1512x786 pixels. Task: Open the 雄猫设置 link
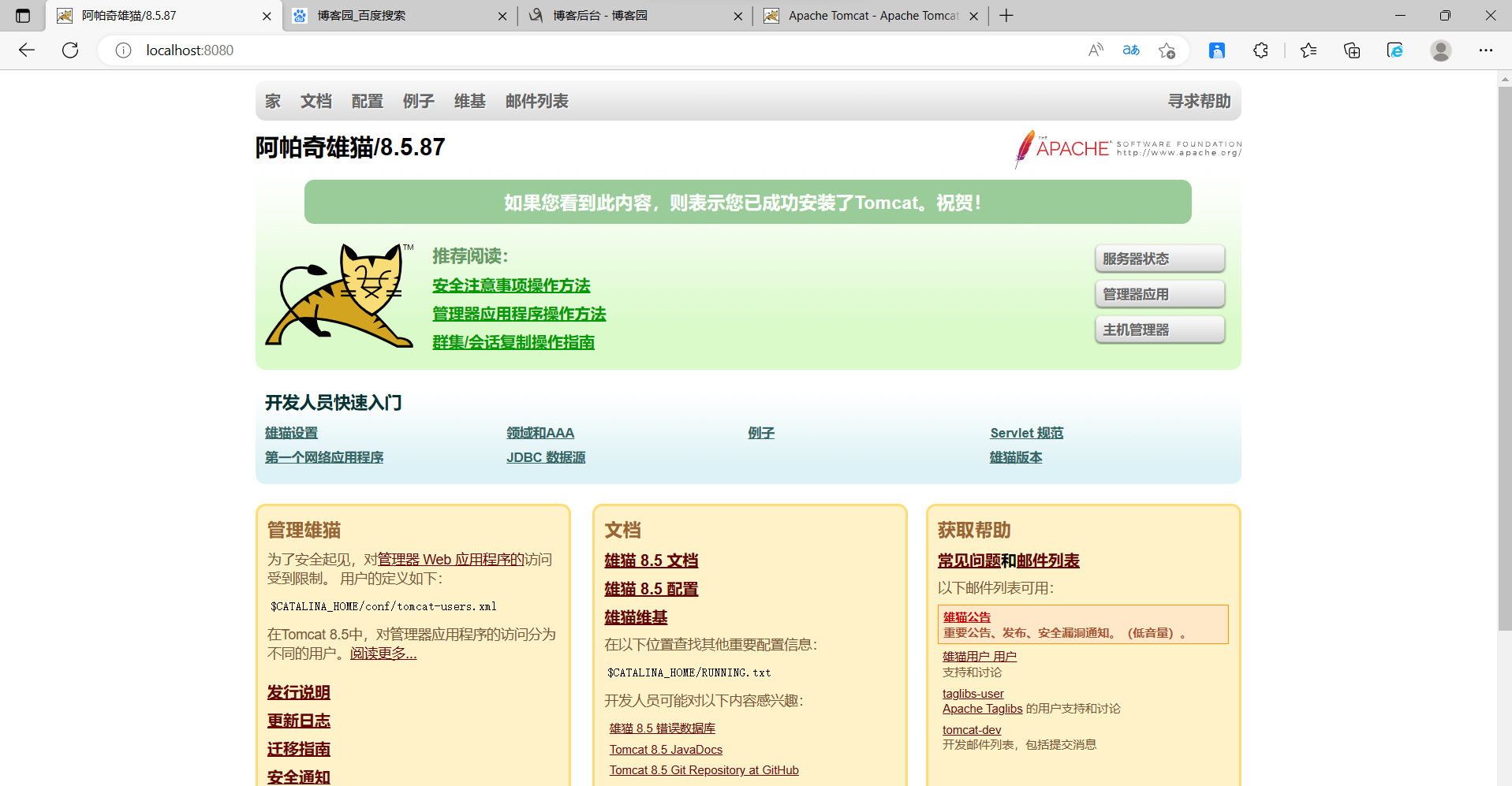(291, 433)
